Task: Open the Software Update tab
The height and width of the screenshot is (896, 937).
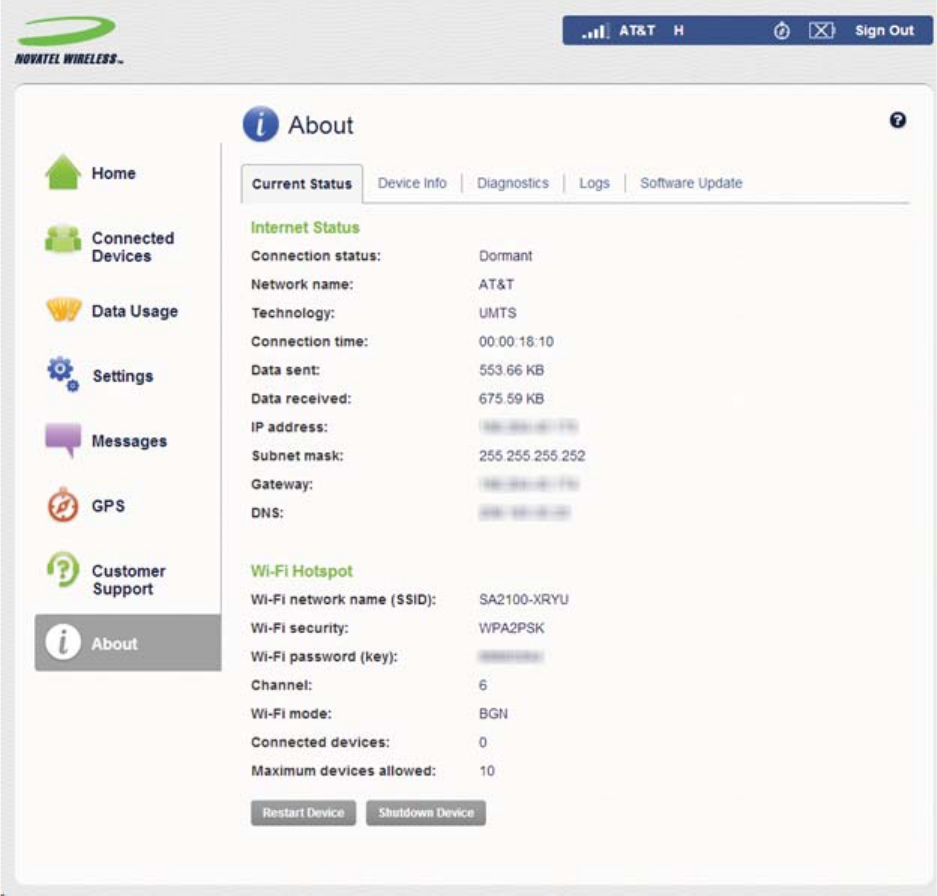Action: click(x=691, y=183)
